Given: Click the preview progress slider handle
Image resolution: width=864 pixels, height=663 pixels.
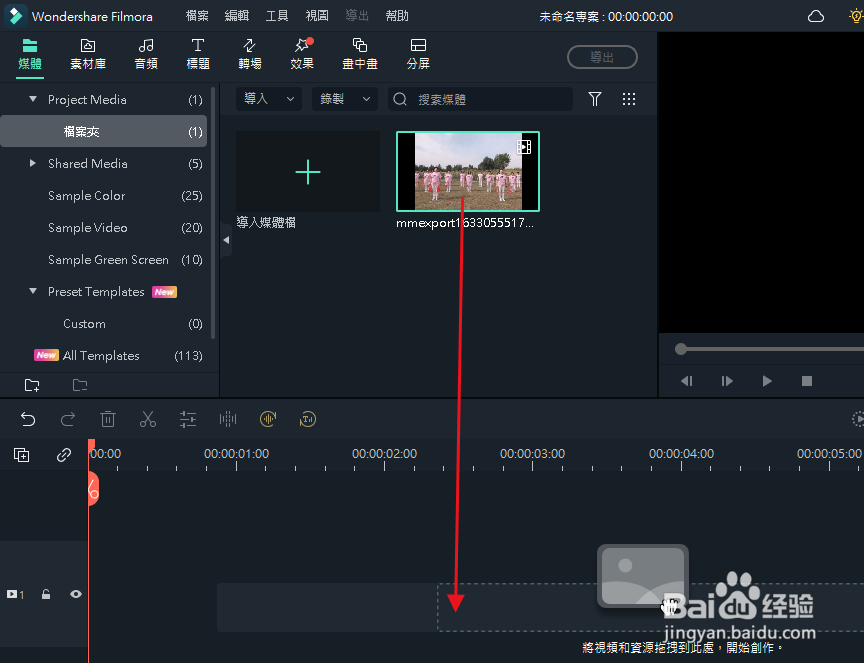Looking at the screenshot, I should click(x=681, y=349).
